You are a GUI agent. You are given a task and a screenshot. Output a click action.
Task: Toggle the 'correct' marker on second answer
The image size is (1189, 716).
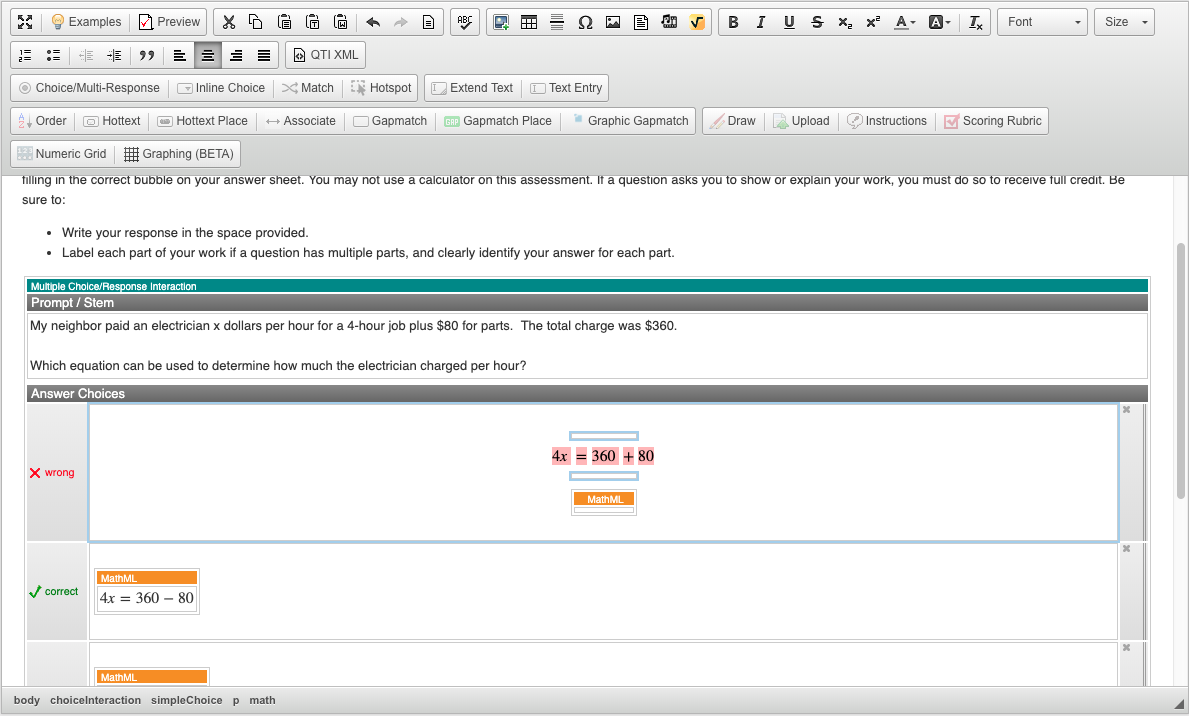[x=54, y=592]
